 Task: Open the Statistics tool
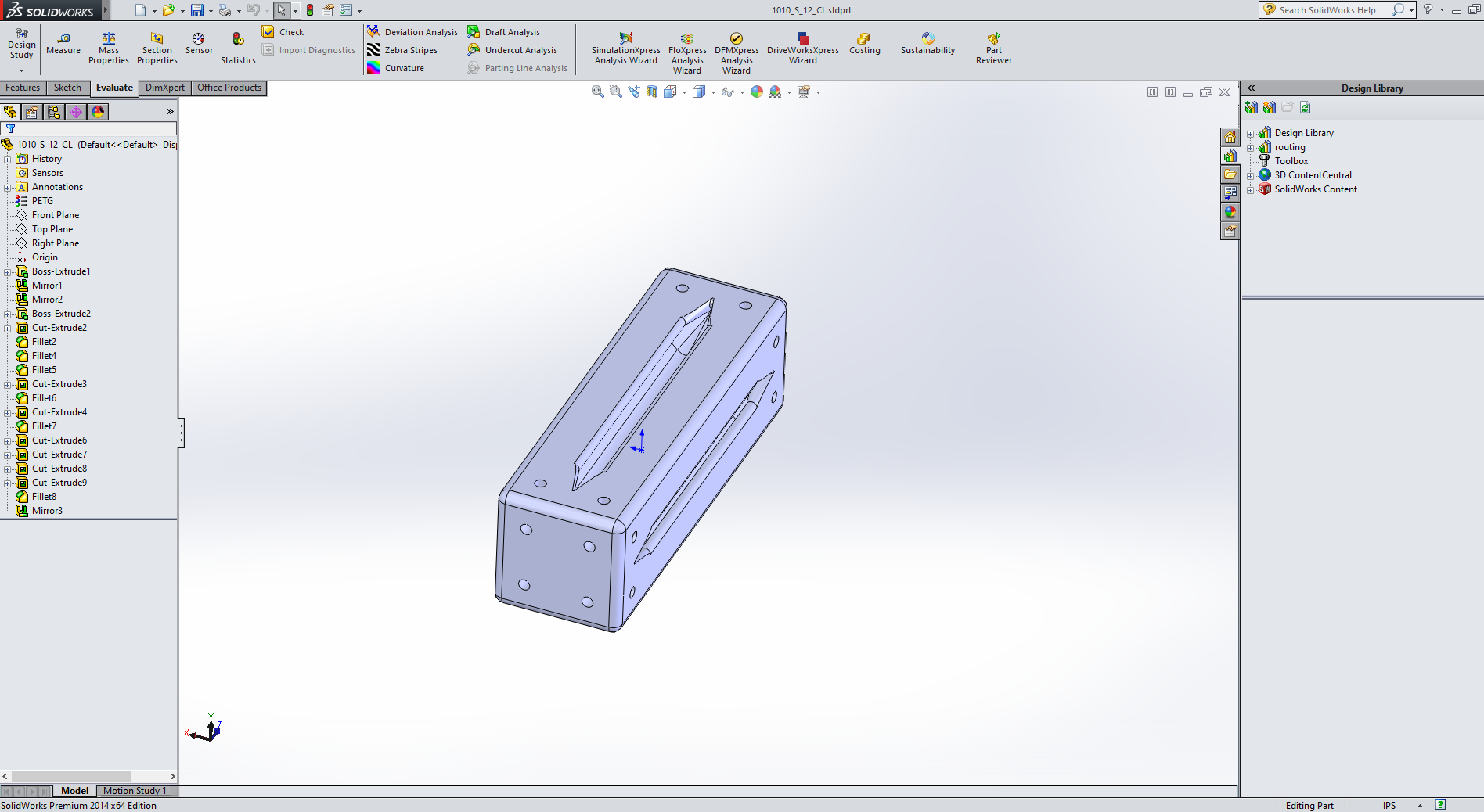tap(238, 49)
